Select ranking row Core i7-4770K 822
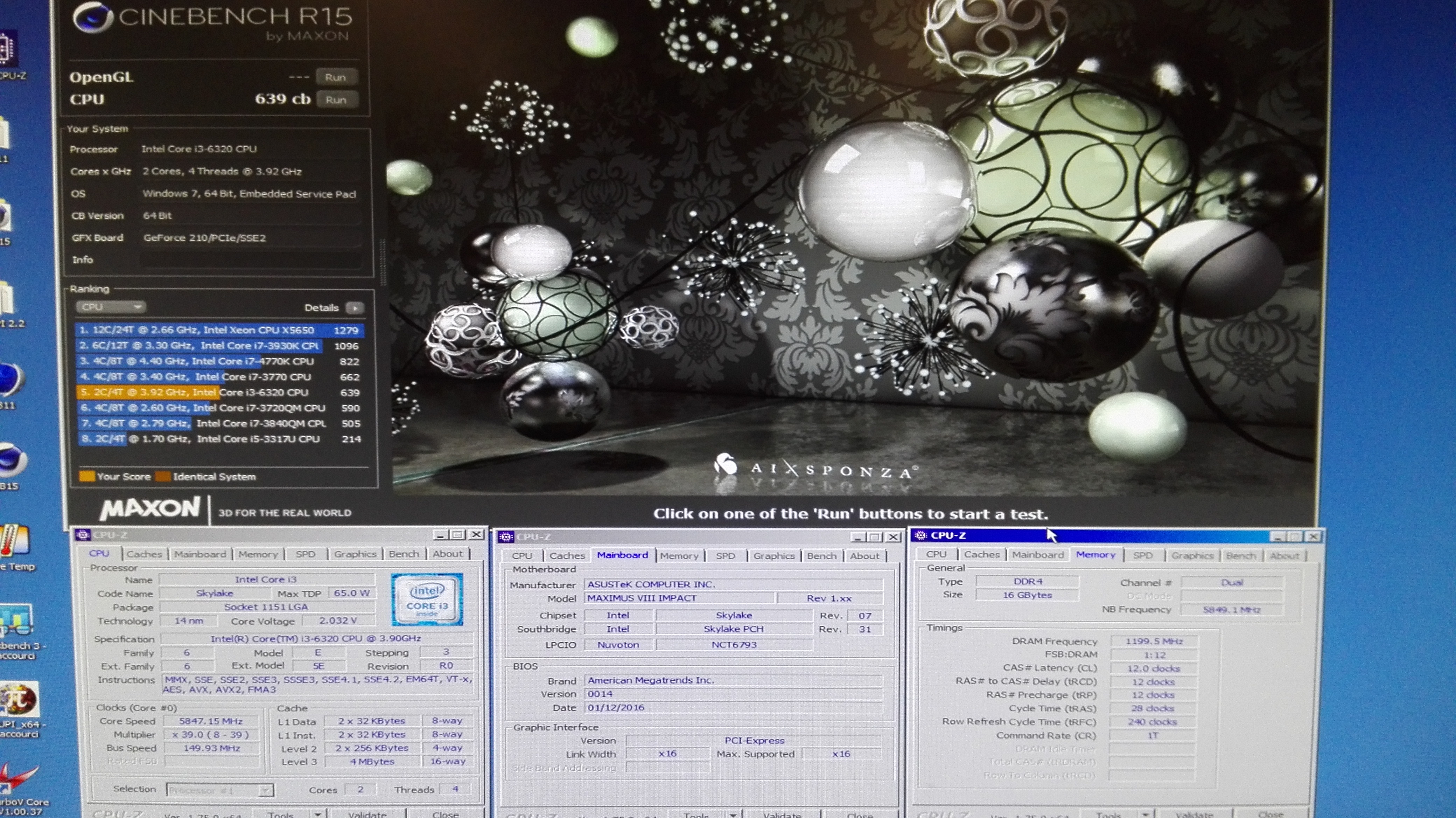The height and width of the screenshot is (818, 1456). (219, 361)
